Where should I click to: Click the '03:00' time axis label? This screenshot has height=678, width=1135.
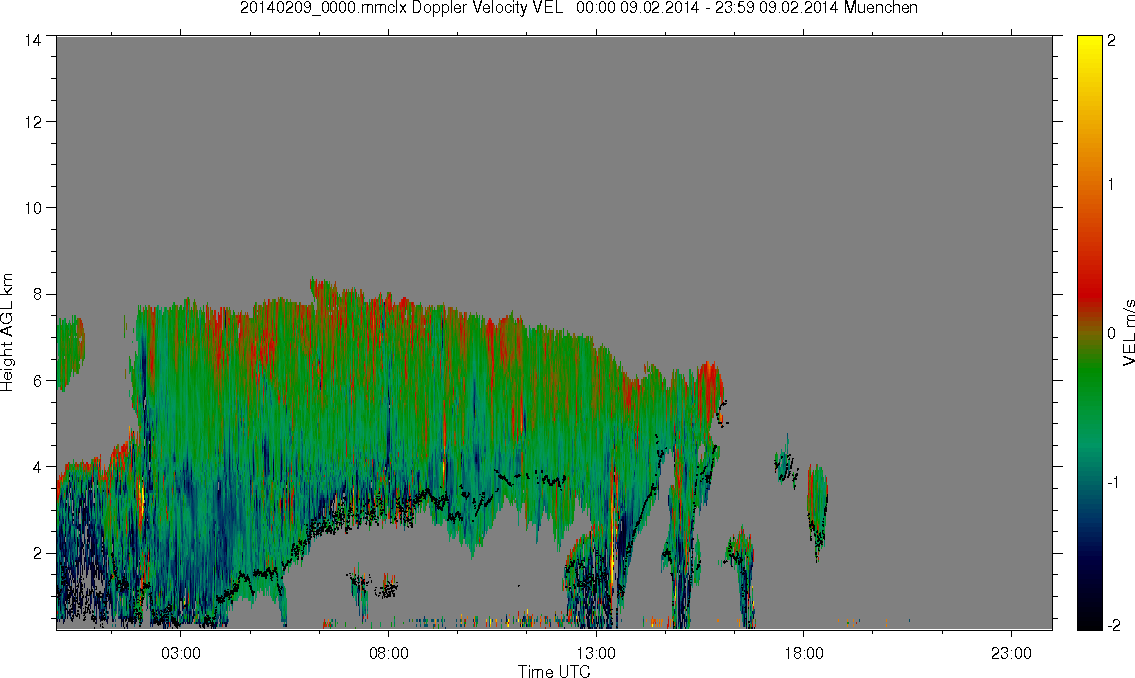click(x=180, y=653)
